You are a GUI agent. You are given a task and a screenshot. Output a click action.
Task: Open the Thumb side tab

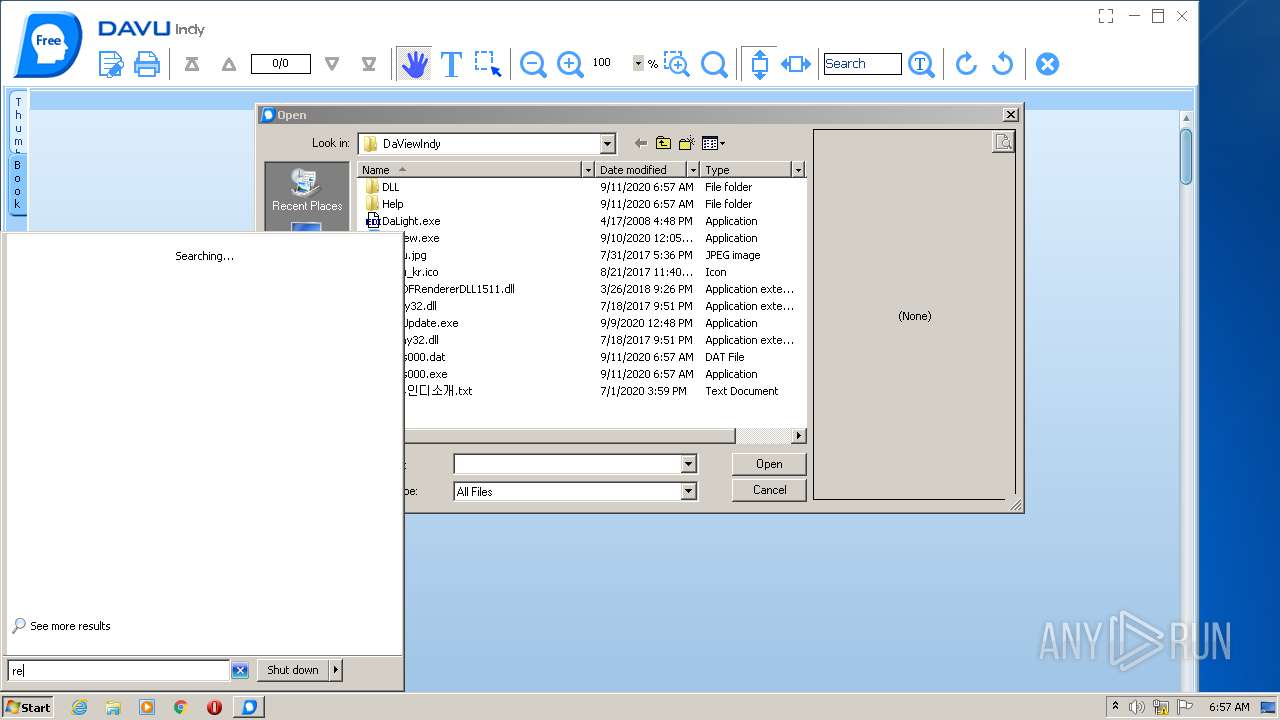click(x=18, y=122)
